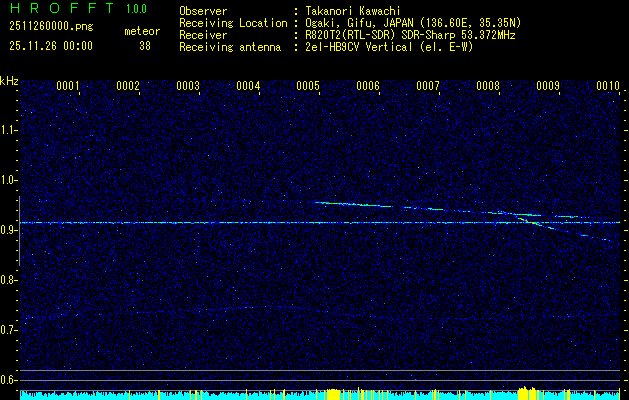Click R820T2(RTL-SDR) SDR-Sharp 53.372MHz text
This screenshot has width=629, height=400.
[410, 35]
